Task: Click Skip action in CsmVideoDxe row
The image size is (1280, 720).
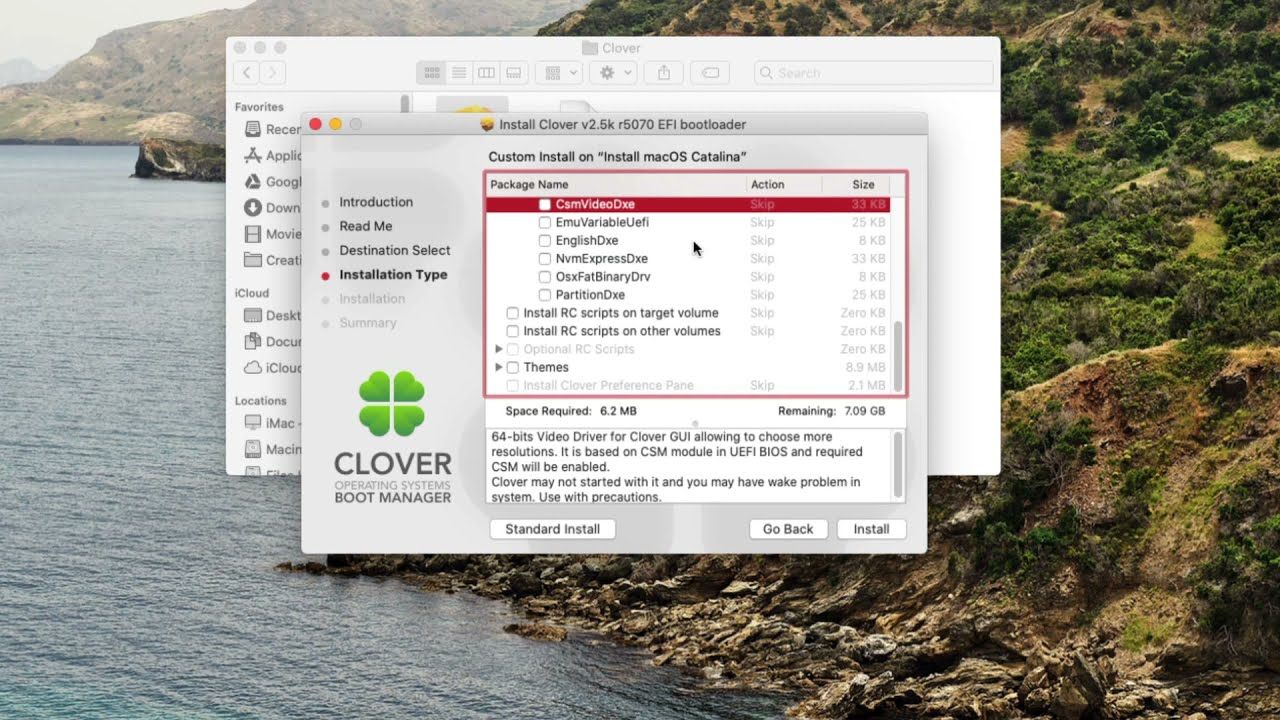Action: (x=762, y=204)
